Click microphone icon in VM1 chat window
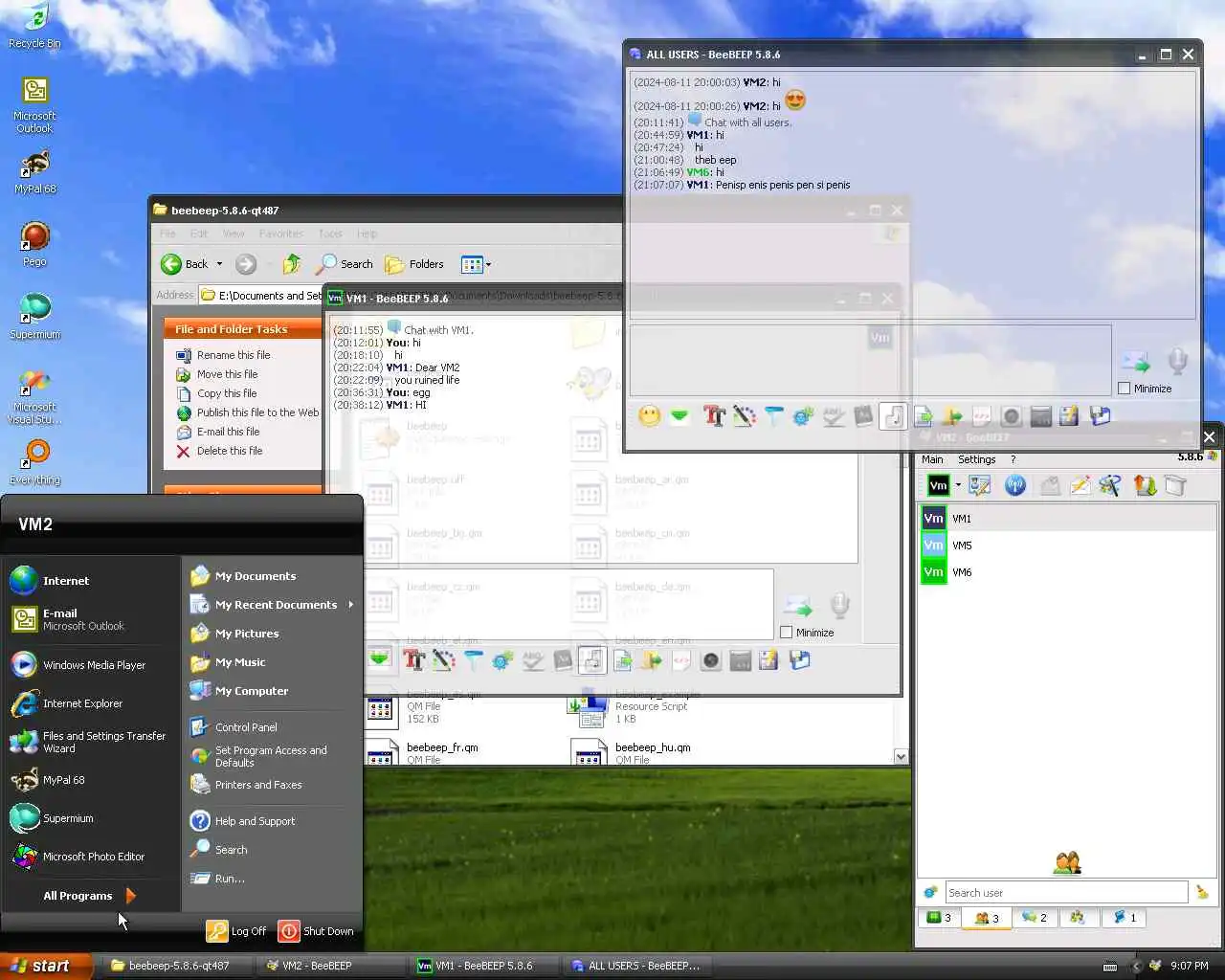Image resolution: width=1225 pixels, height=980 pixels. click(x=839, y=606)
